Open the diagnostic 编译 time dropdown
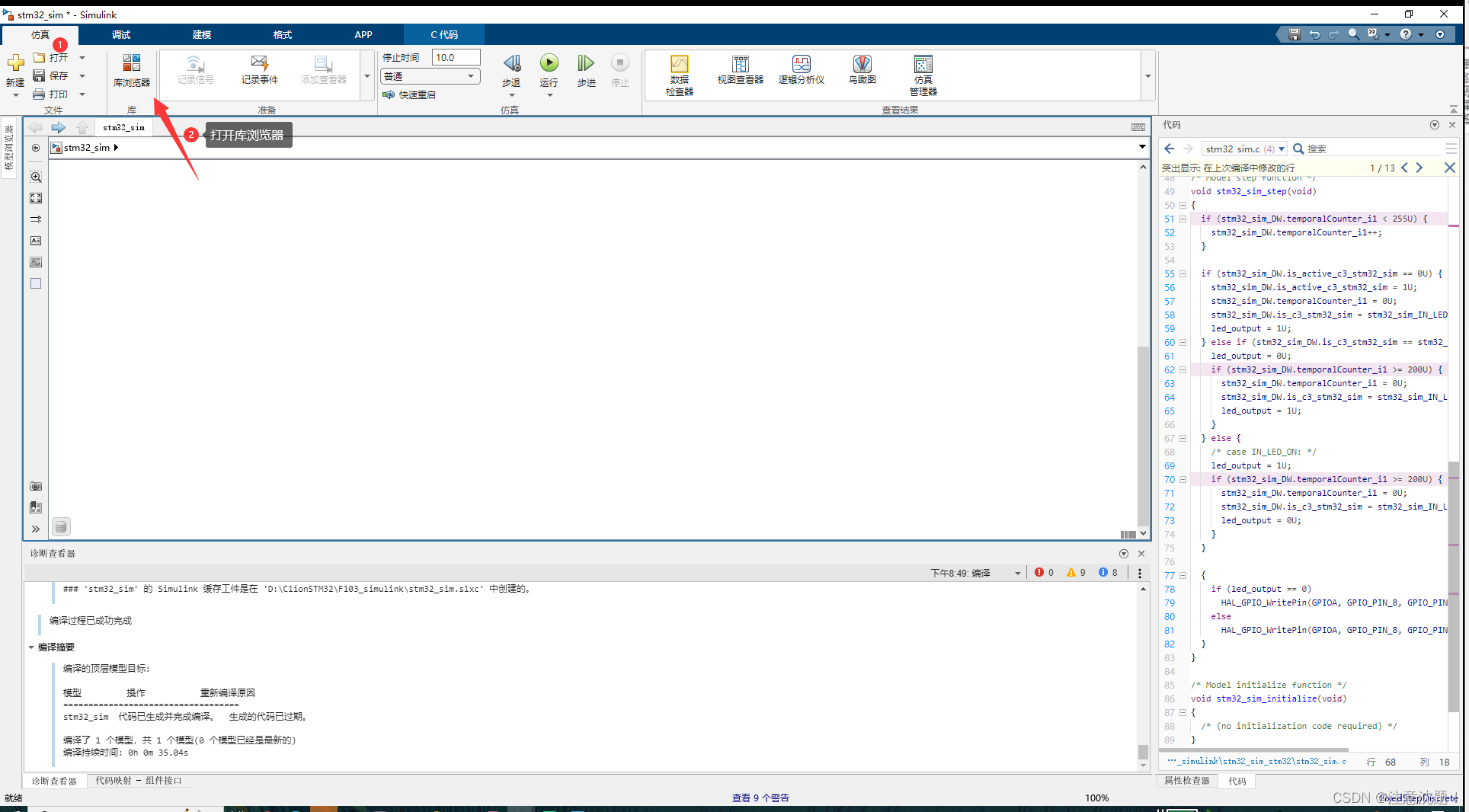 click(1017, 573)
